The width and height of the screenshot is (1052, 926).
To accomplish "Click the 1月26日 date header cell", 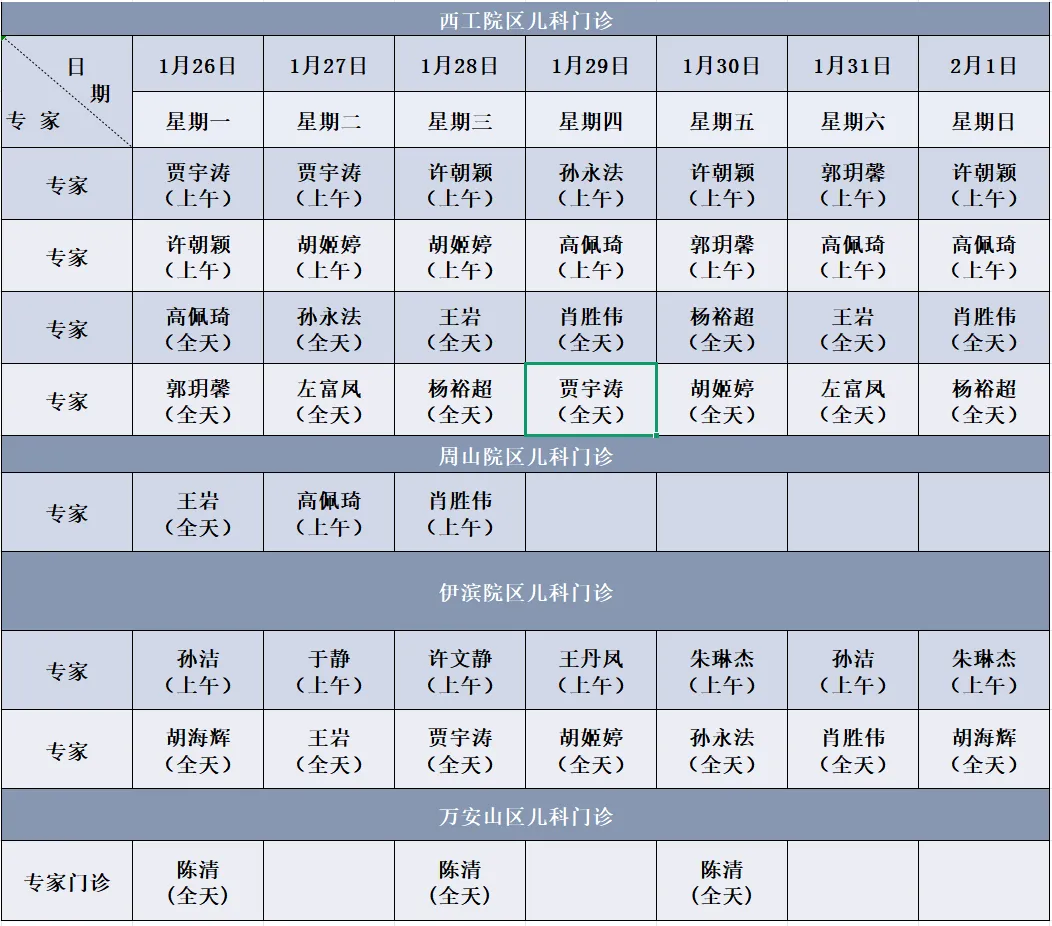I will click(x=198, y=66).
